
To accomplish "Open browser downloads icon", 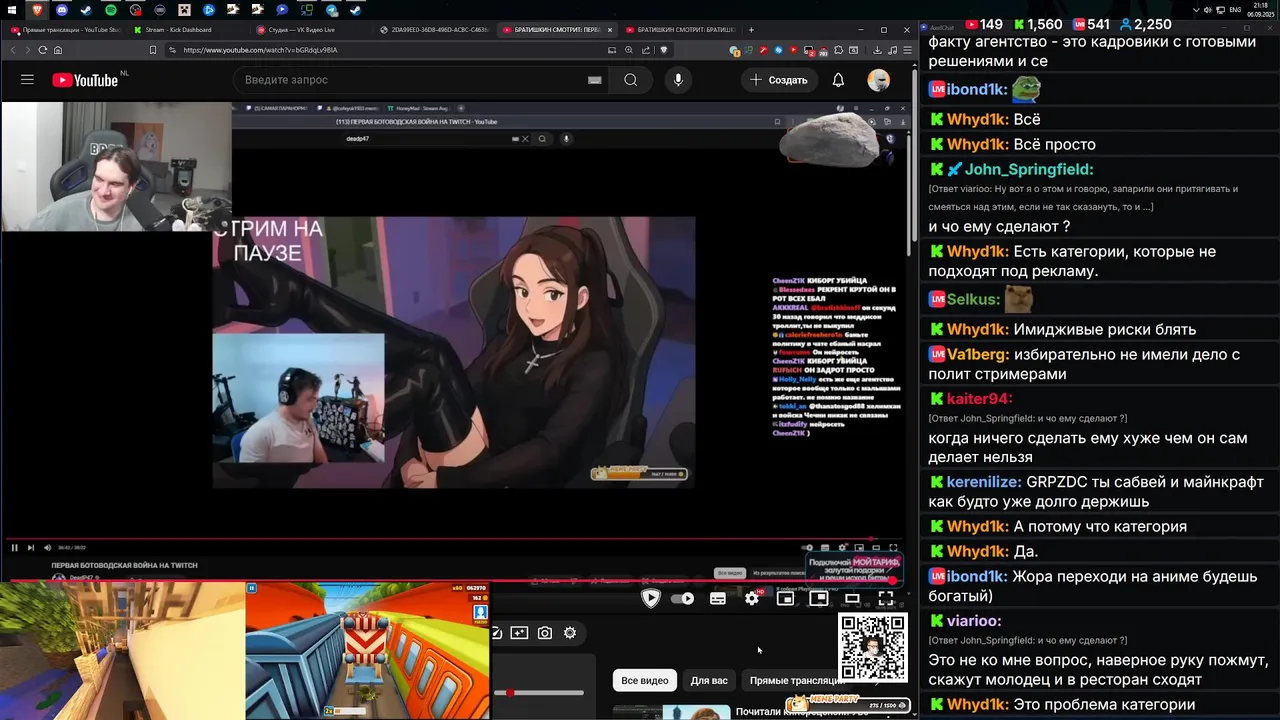I will pyautogui.click(x=877, y=50).
